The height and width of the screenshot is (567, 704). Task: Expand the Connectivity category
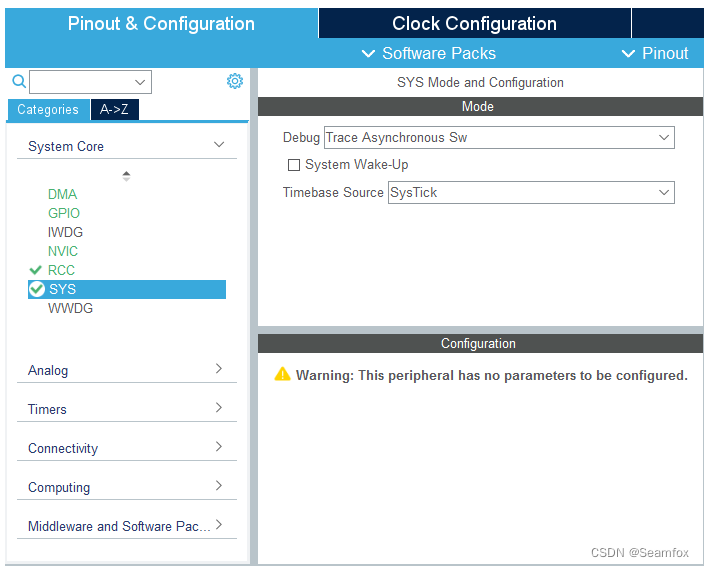127,448
